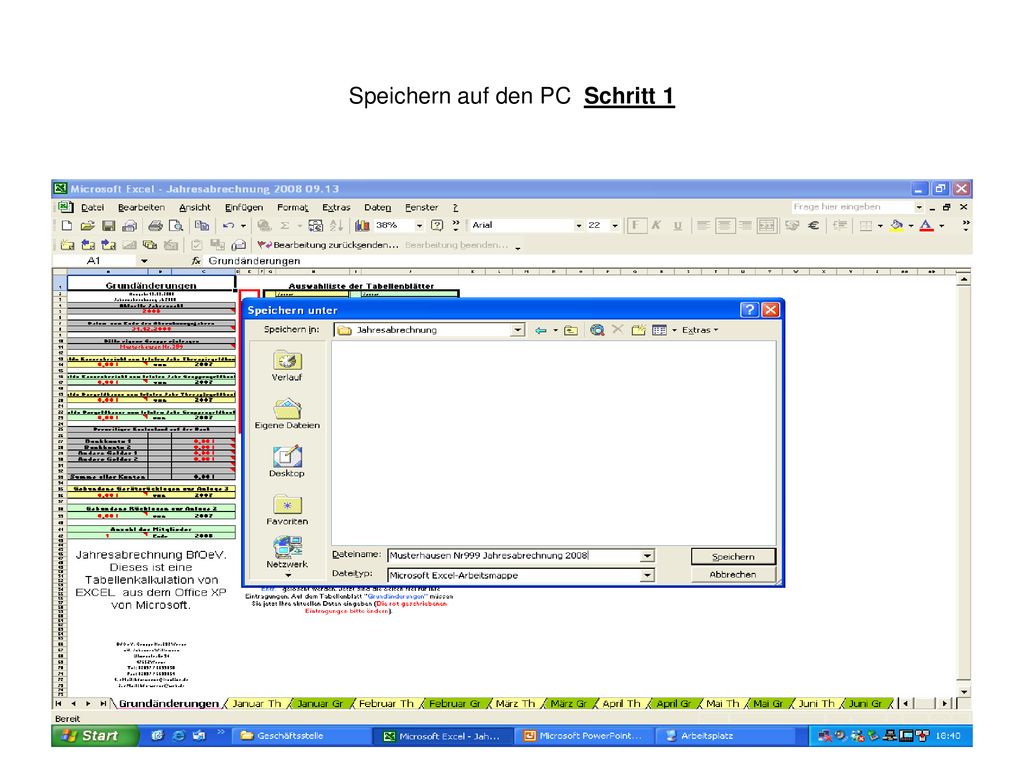Image resolution: width=1024 pixels, height=768 pixels.
Task: Click the Undo arrow icon
Action: tap(228, 225)
